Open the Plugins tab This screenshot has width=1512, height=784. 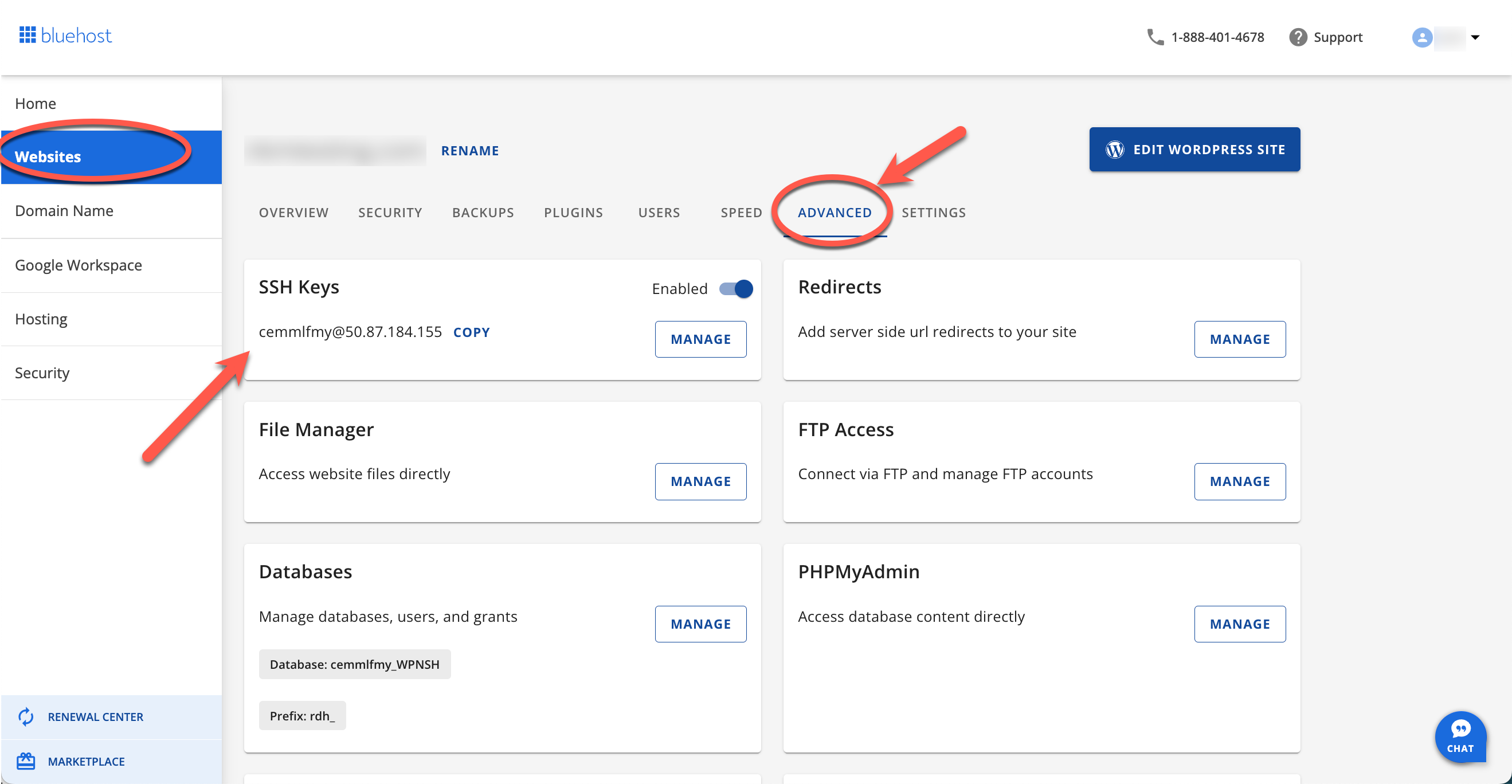coord(574,213)
